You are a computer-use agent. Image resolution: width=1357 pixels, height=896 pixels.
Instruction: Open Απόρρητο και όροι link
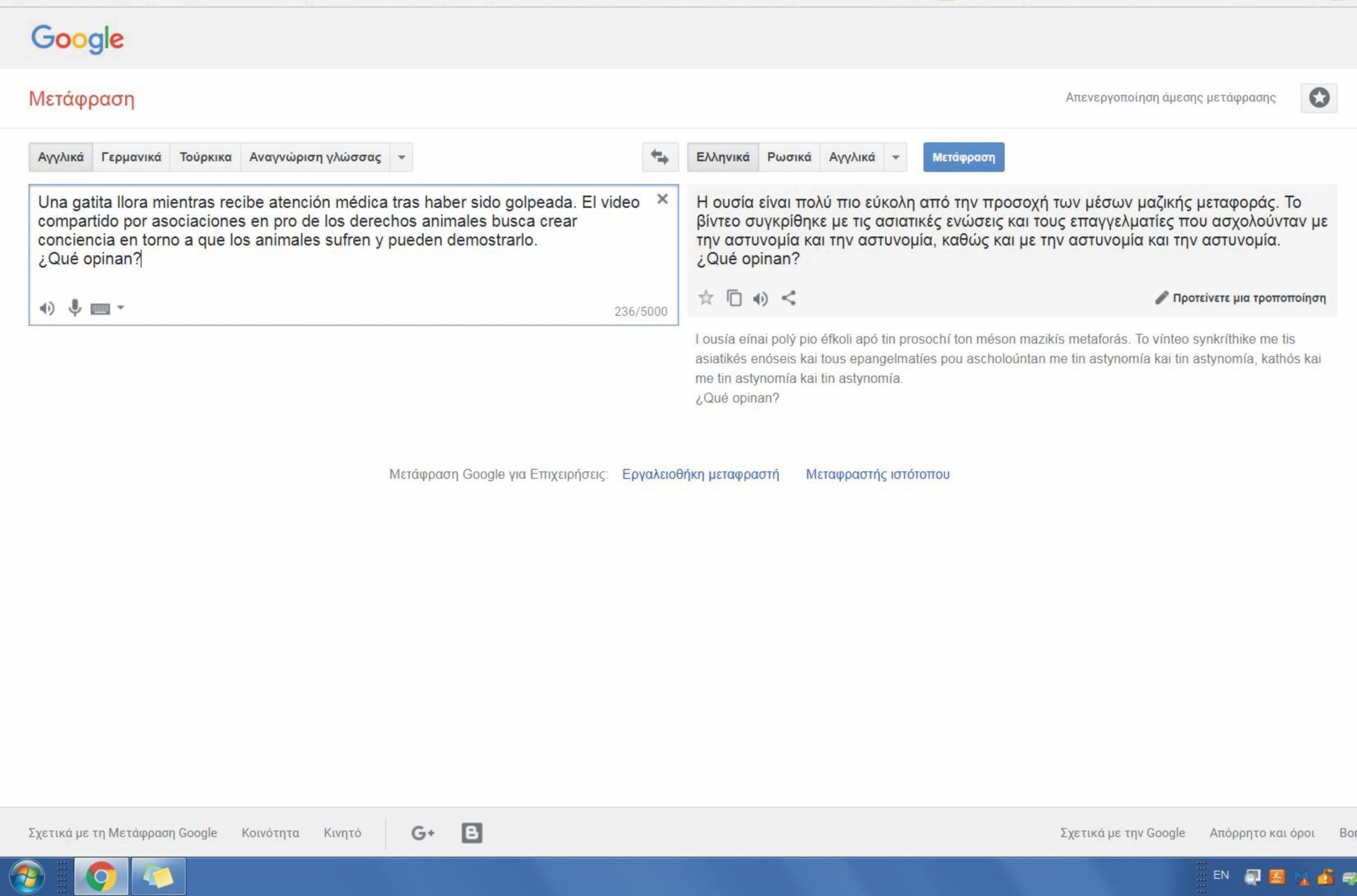tap(1262, 832)
